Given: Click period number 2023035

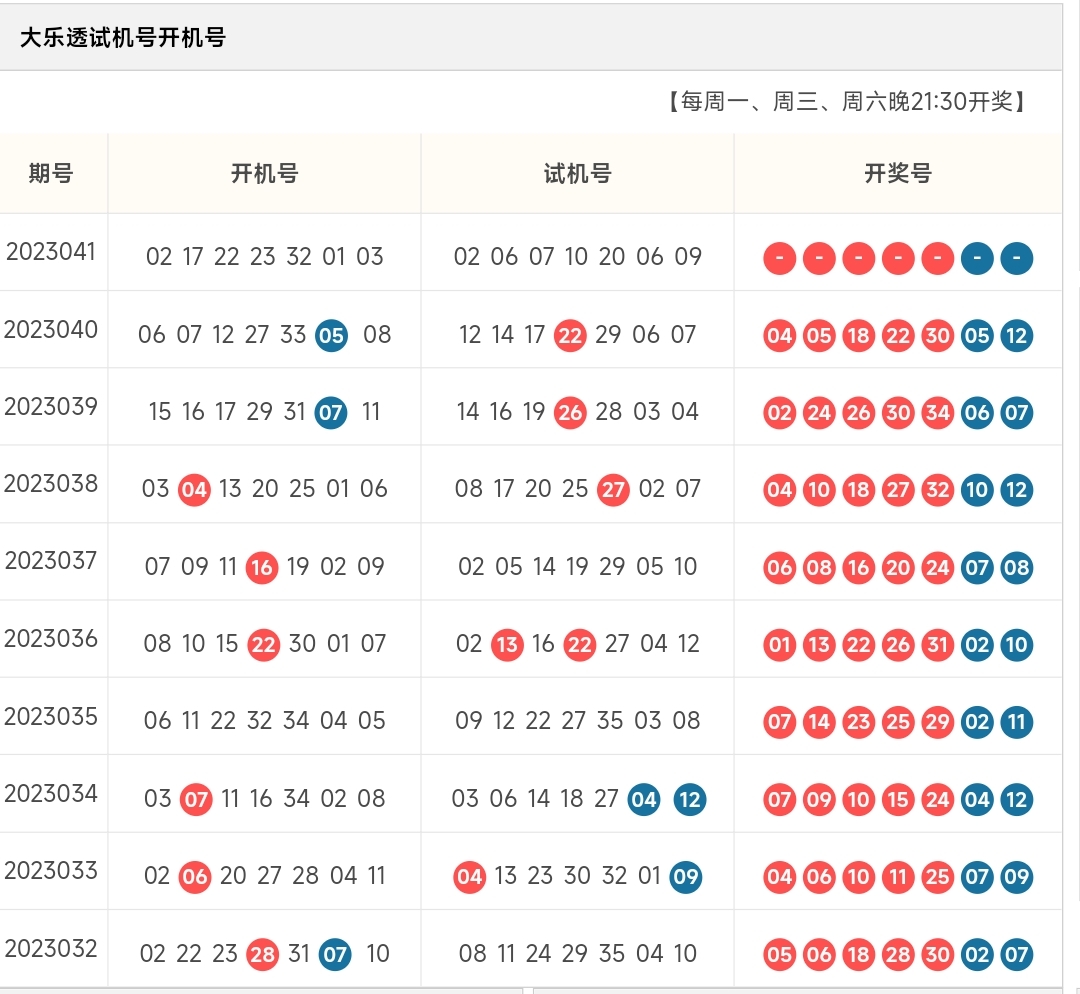Looking at the screenshot, I should pos(51,716).
